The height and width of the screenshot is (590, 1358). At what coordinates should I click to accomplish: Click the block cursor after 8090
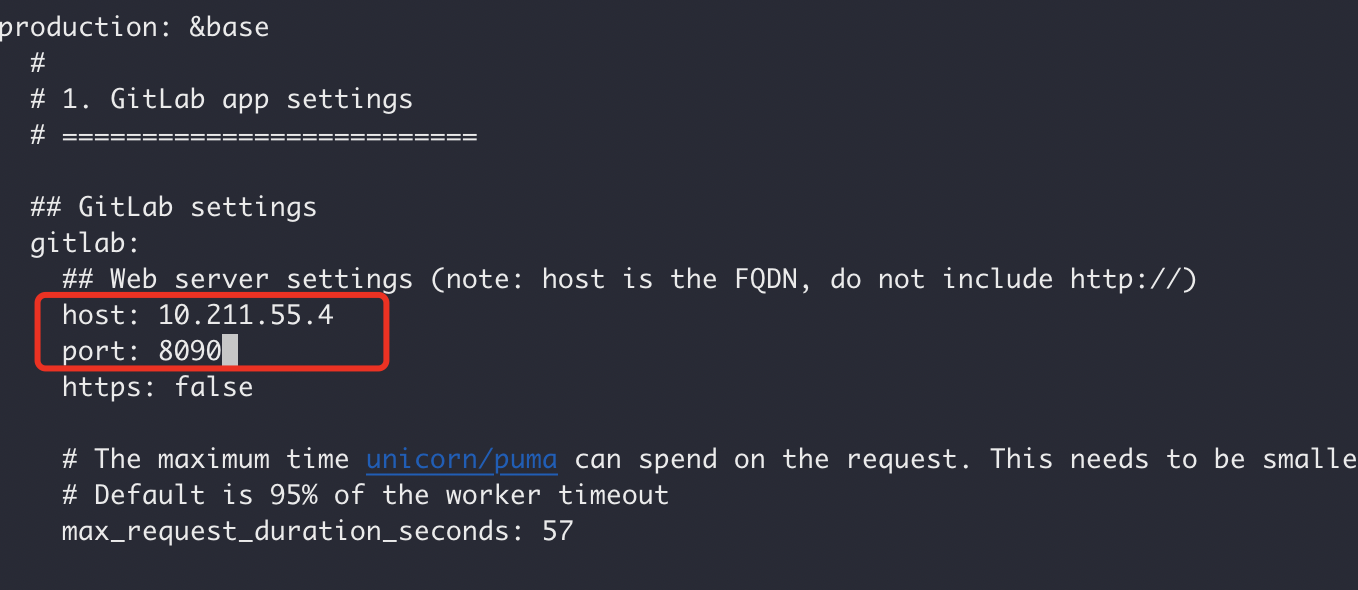point(230,352)
